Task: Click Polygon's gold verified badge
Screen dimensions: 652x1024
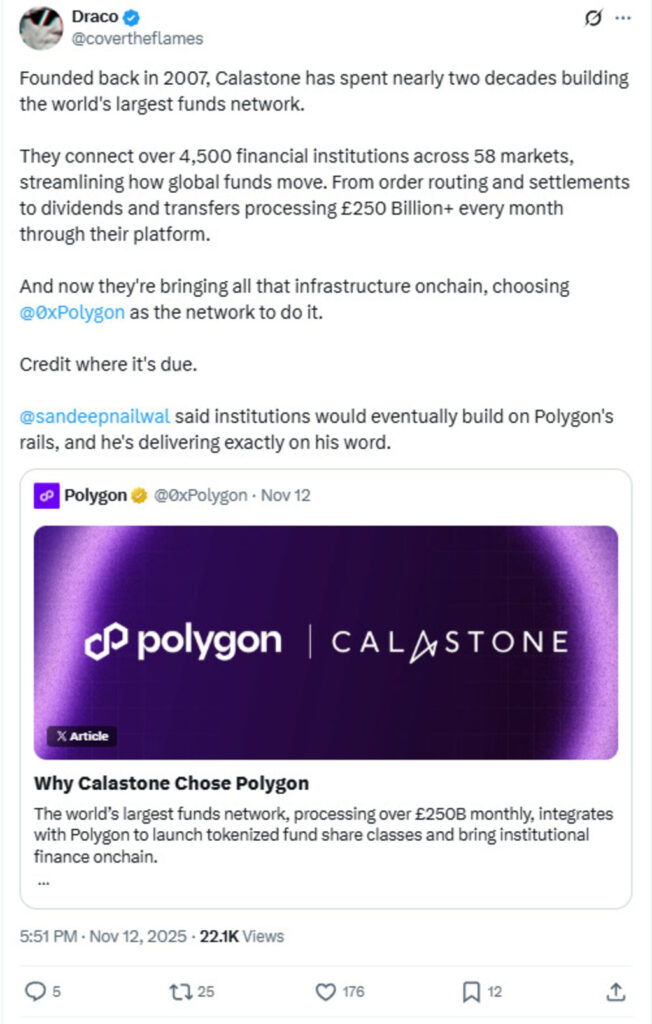Action: pyautogui.click(x=140, y=496)
